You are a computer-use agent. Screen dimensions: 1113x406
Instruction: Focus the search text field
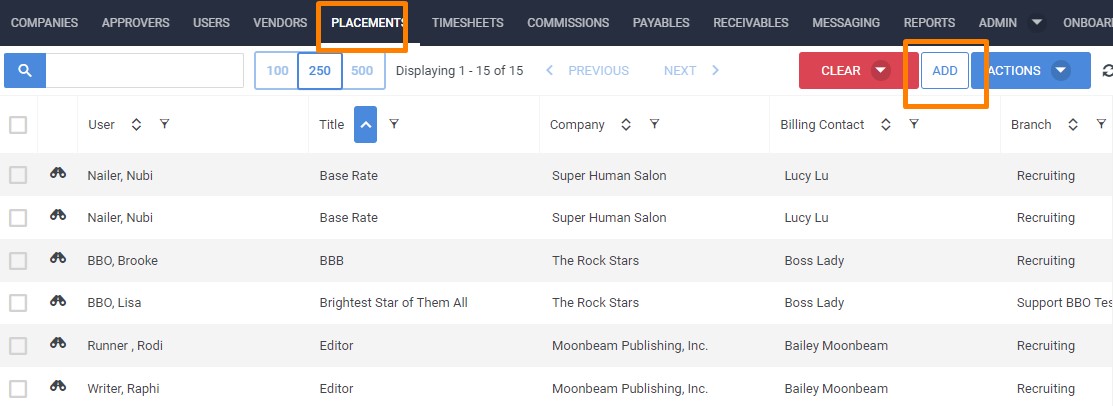point(145,71)
